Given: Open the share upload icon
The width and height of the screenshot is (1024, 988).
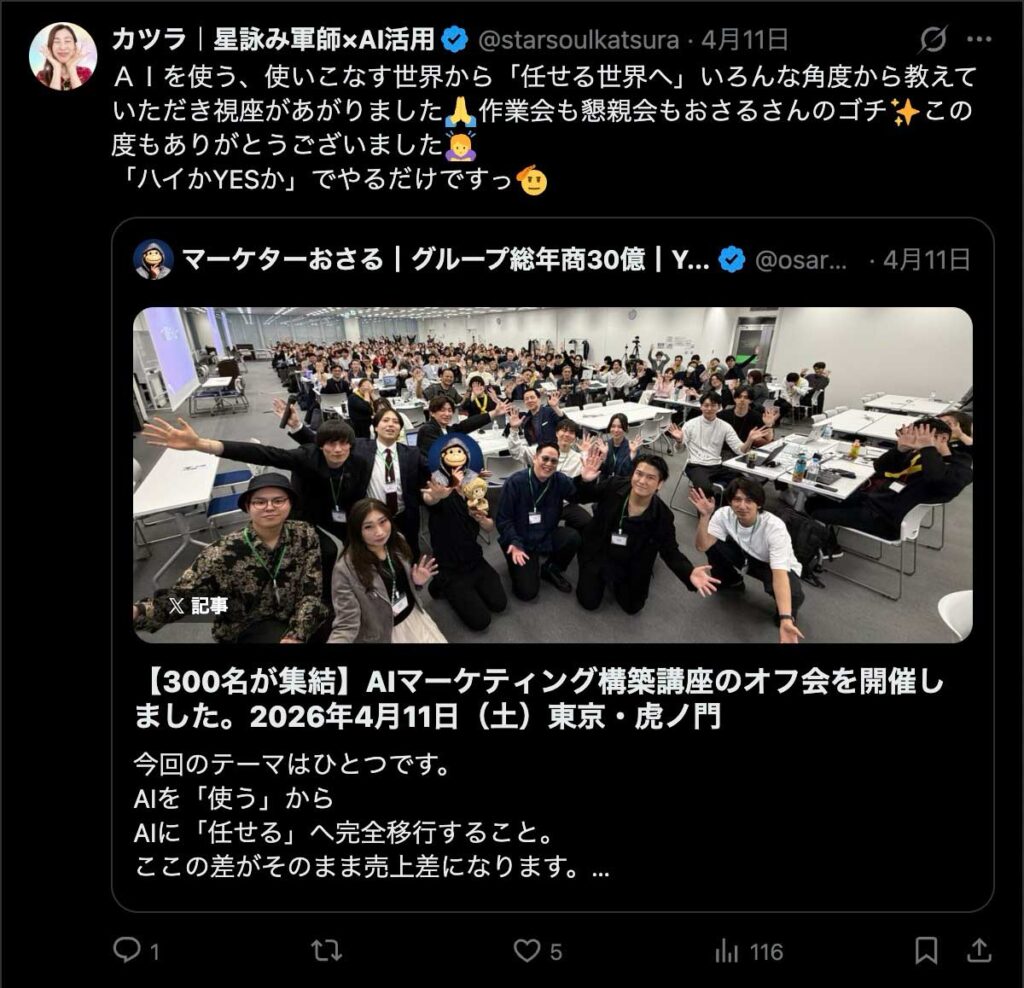Looking at the screenshot, I should [978, 950].
